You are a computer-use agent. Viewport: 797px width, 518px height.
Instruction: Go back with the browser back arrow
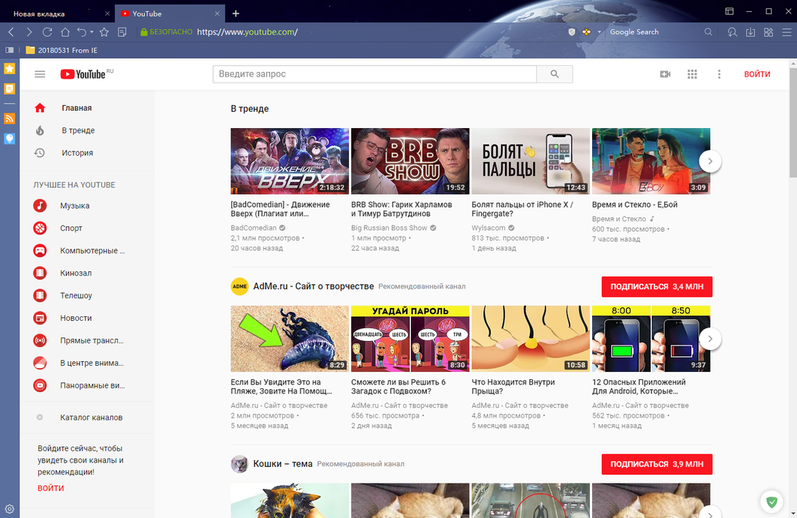point(11,32)
